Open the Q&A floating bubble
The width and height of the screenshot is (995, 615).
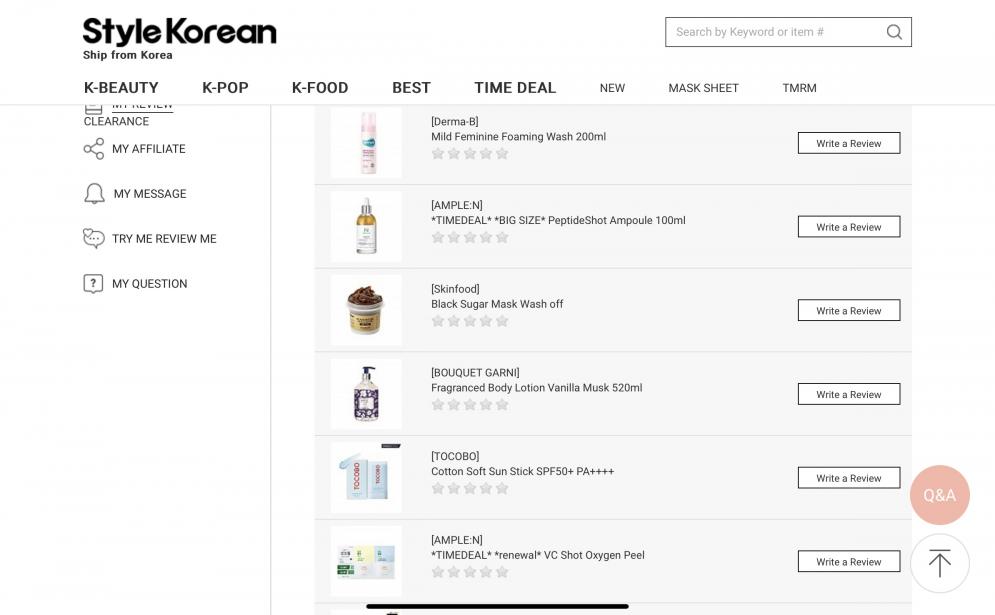[939, 495]
